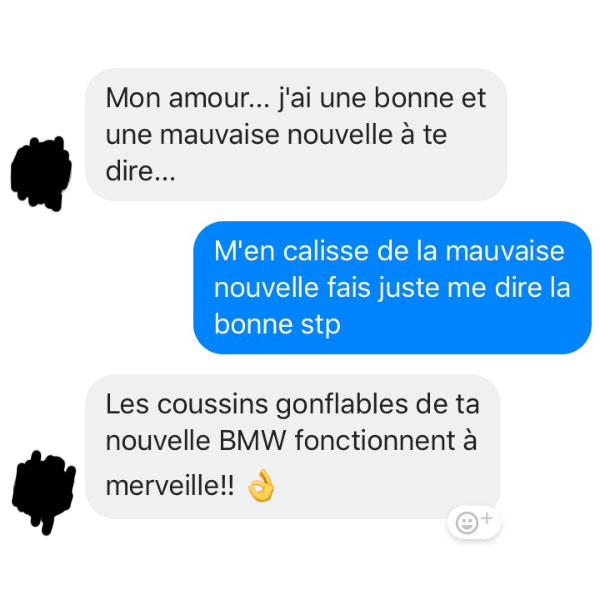Click "stp" at the end of the blue message
The height and width of the screenshot is (600, 600).
pos(320,325)
